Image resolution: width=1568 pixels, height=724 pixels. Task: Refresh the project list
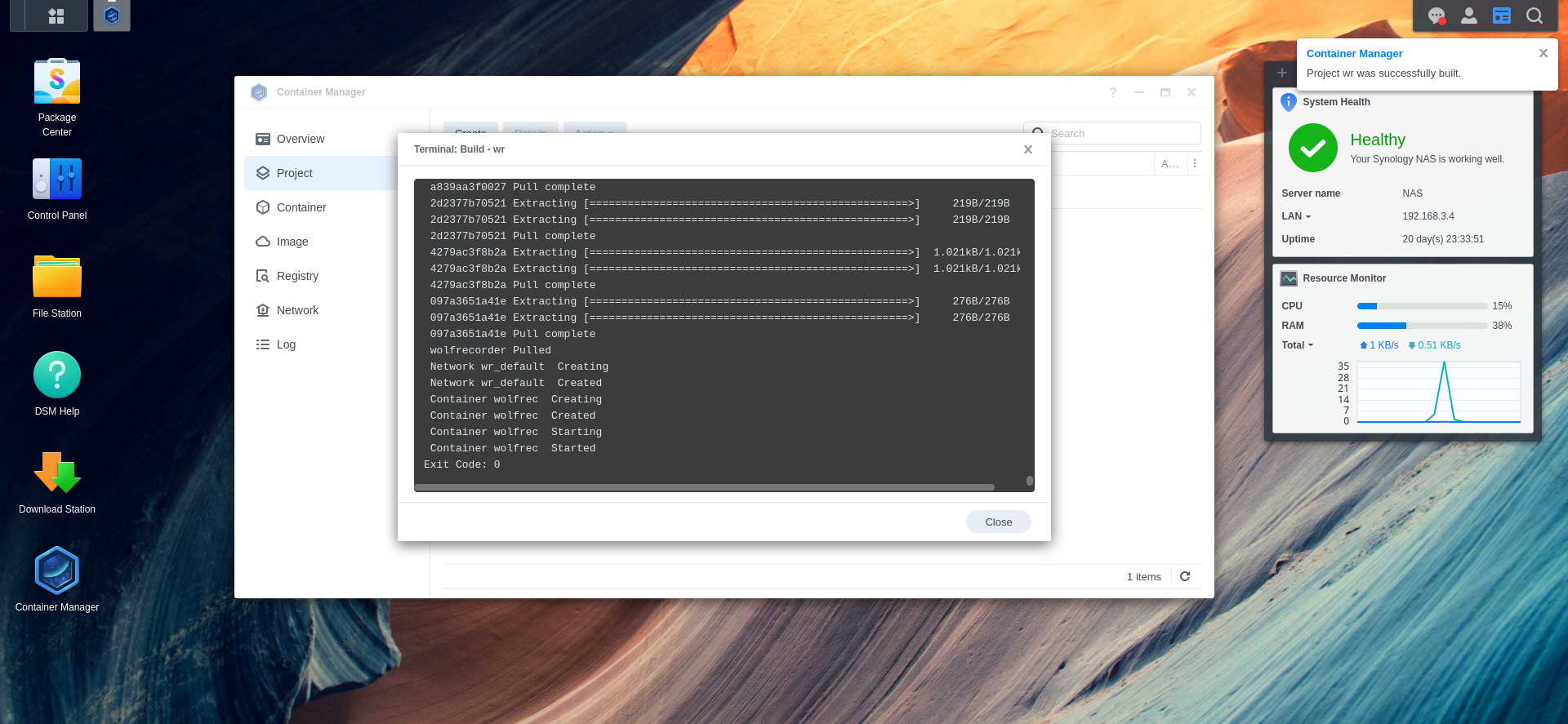click(1185, 576)
